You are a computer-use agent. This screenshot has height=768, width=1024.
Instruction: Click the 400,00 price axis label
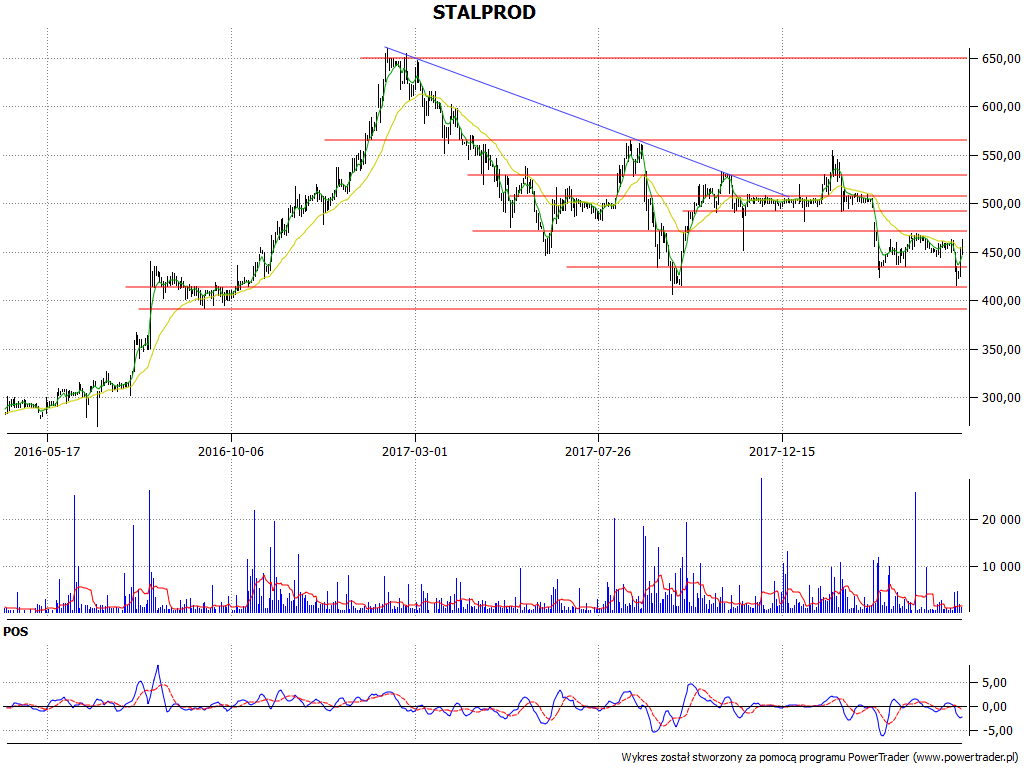(1001, 300)
